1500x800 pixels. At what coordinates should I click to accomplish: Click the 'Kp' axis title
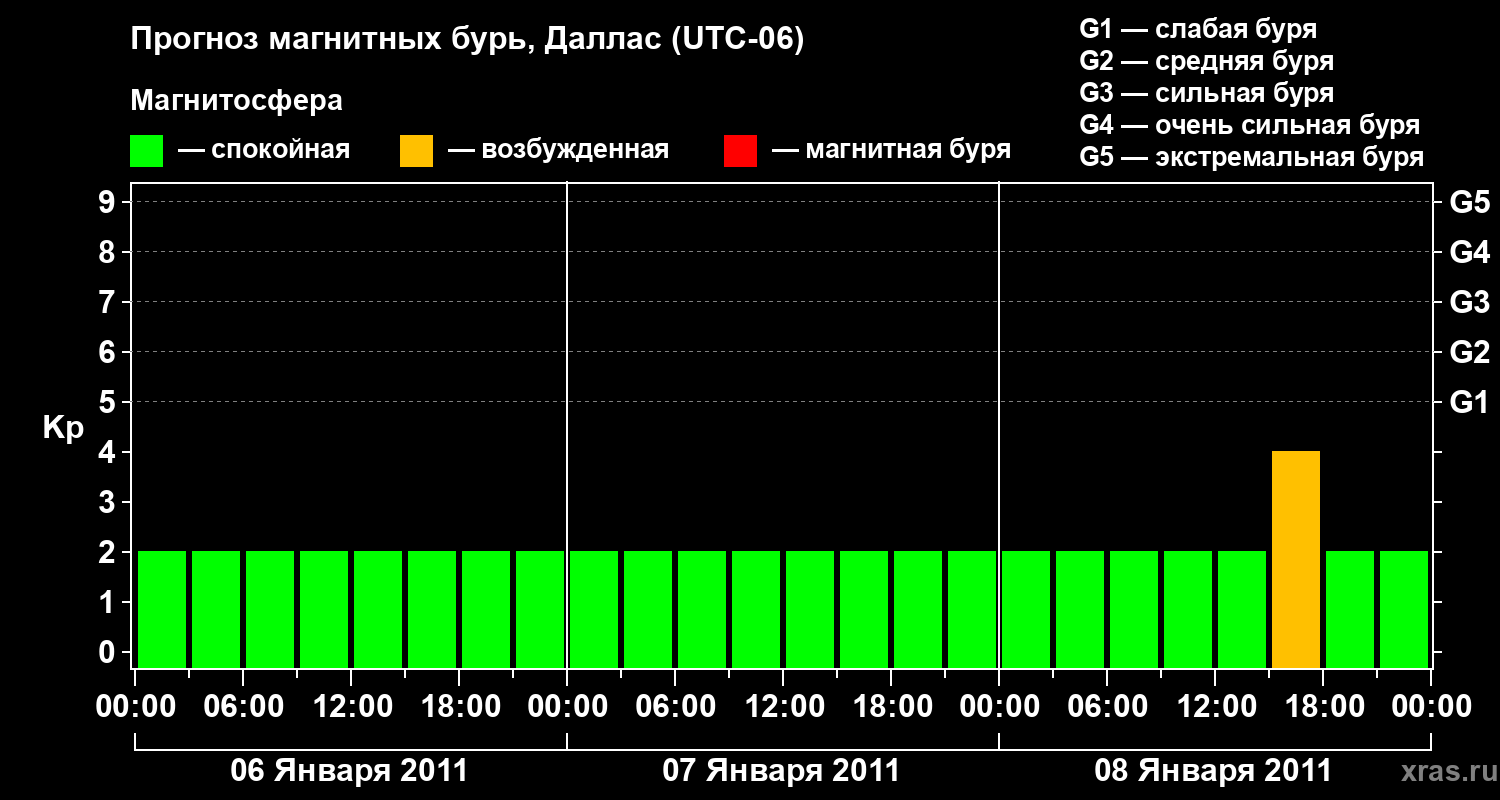[x=63, y=428]
